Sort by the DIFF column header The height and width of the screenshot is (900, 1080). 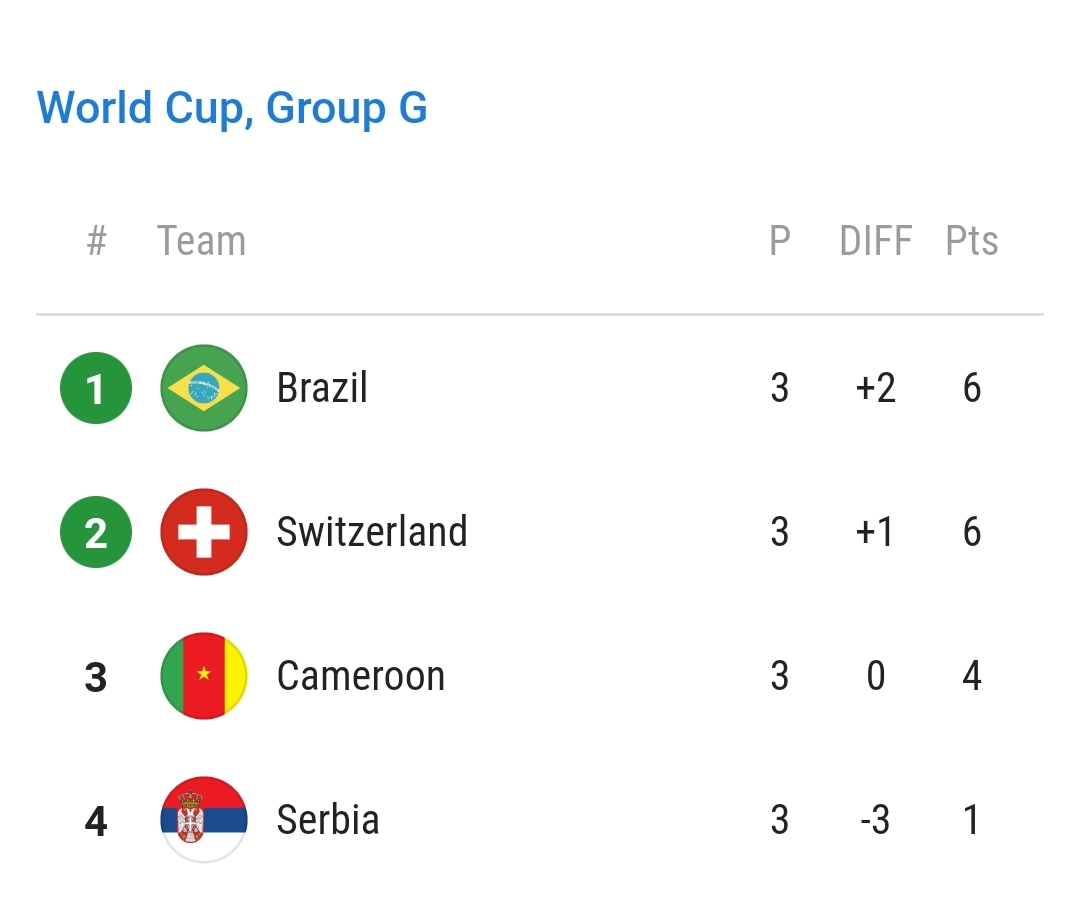pyautogui.click(x=875, y=240)
